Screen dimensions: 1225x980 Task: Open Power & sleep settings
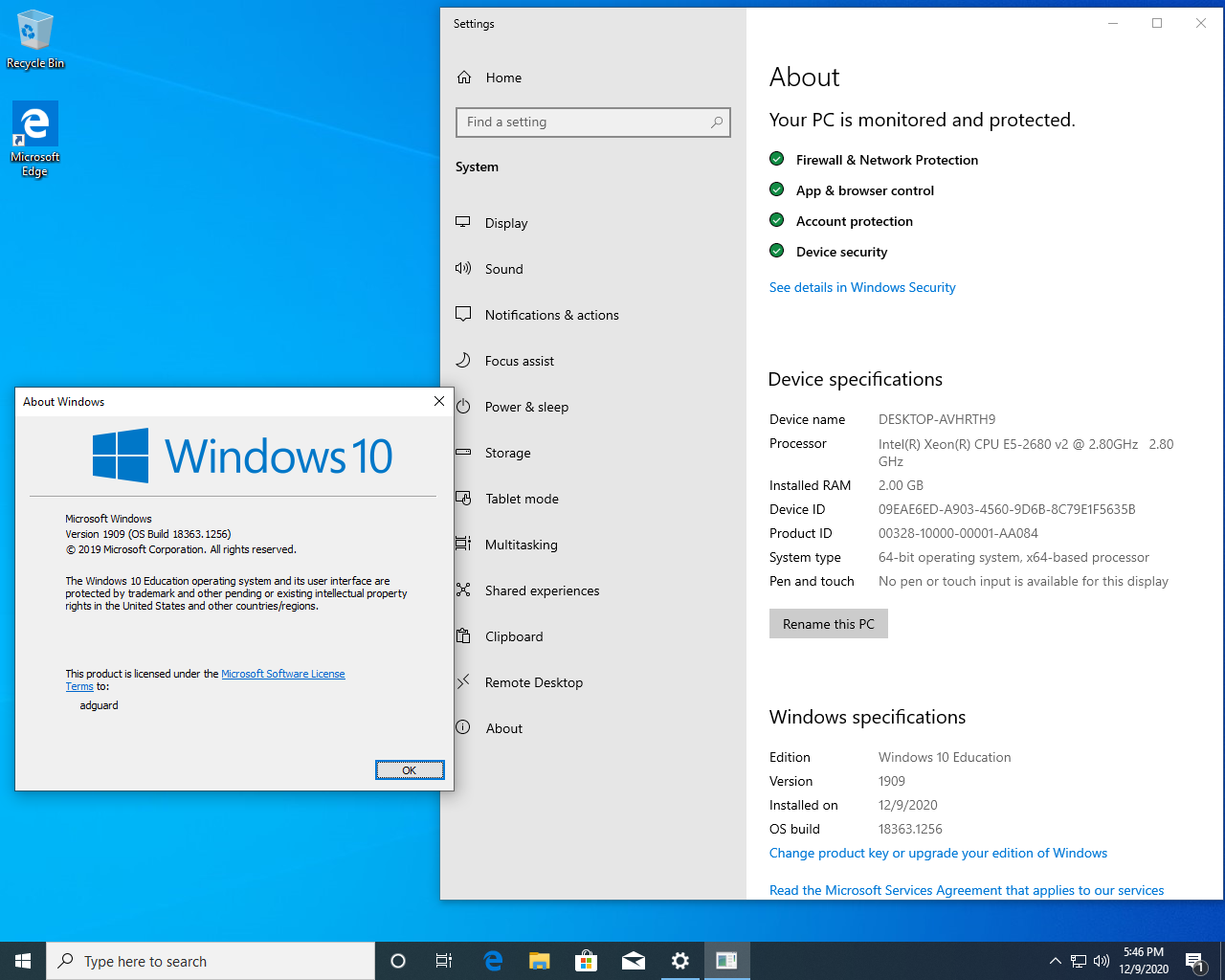[x=593, y=407]
